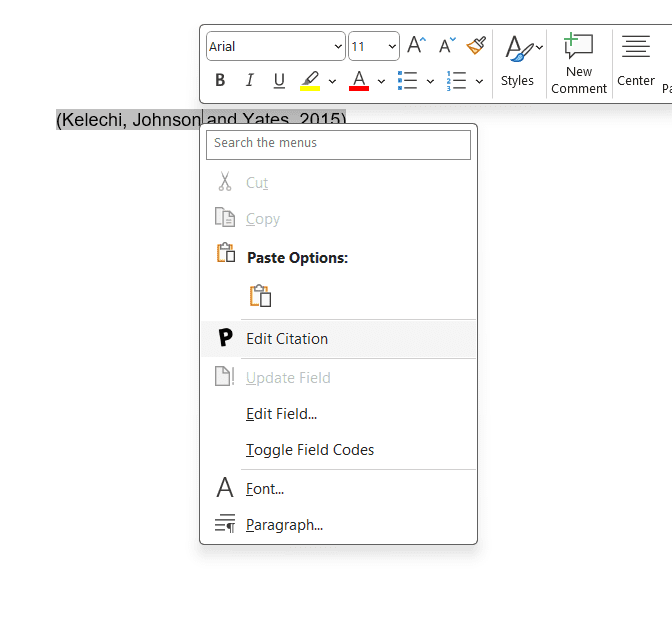Click the Increase Font Size icon

tap(416, 46)
